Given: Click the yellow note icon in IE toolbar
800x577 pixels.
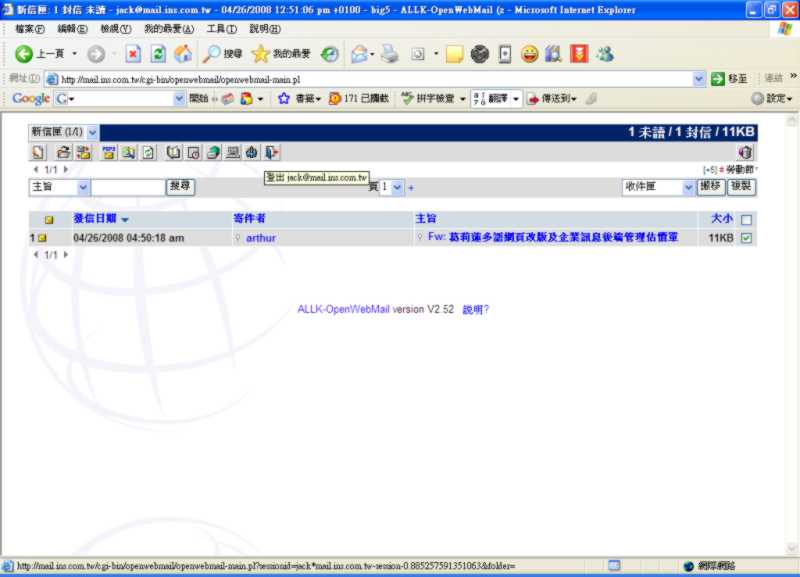Looking at the screenshot, I should click(x=454, y=54).
